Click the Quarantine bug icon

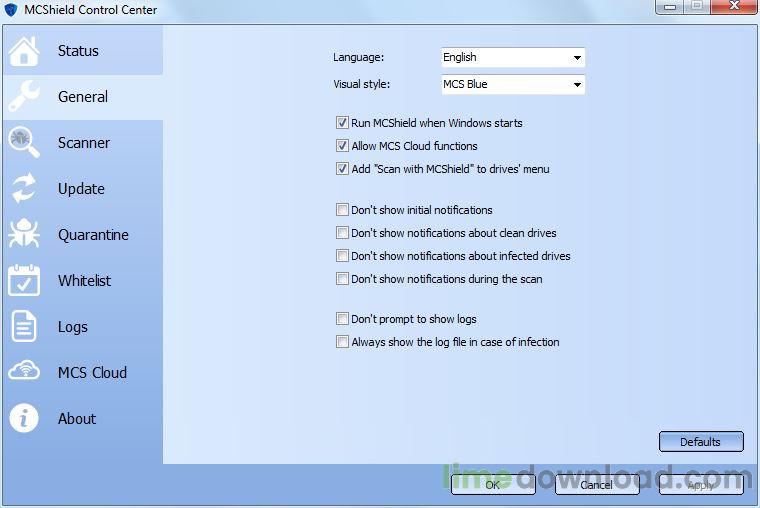pos(23,234)
